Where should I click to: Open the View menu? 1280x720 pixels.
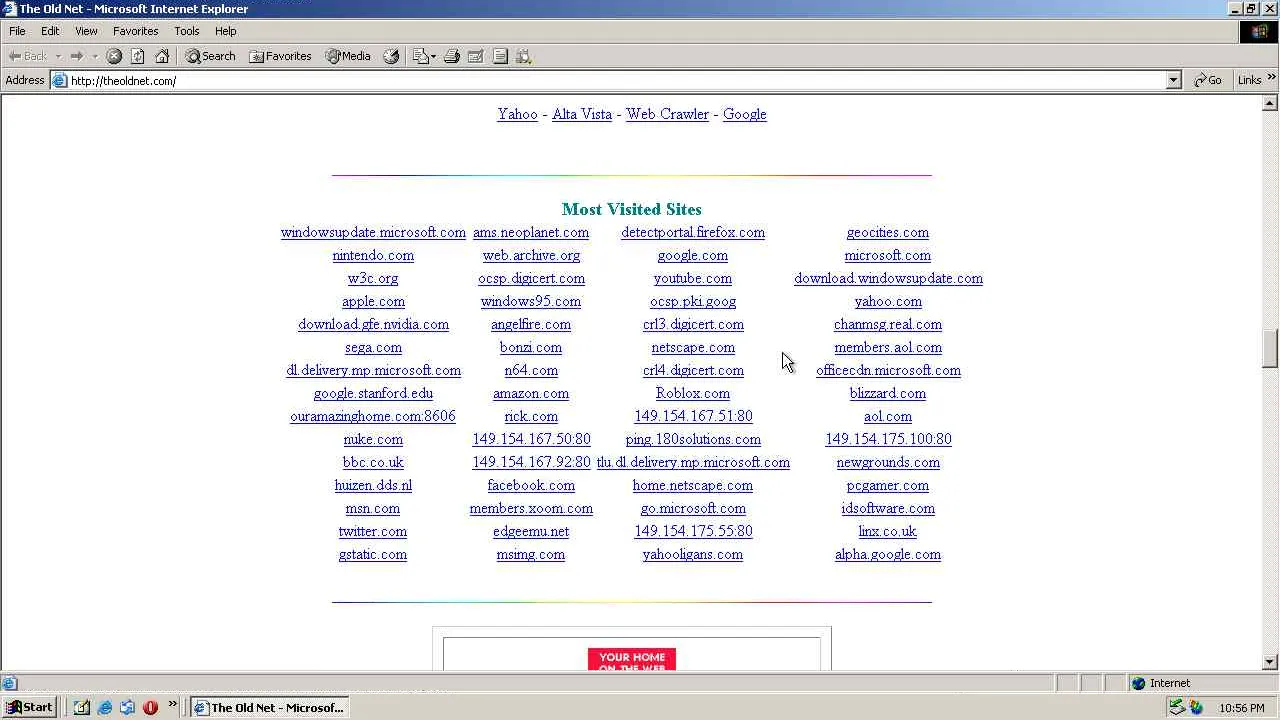86,31
